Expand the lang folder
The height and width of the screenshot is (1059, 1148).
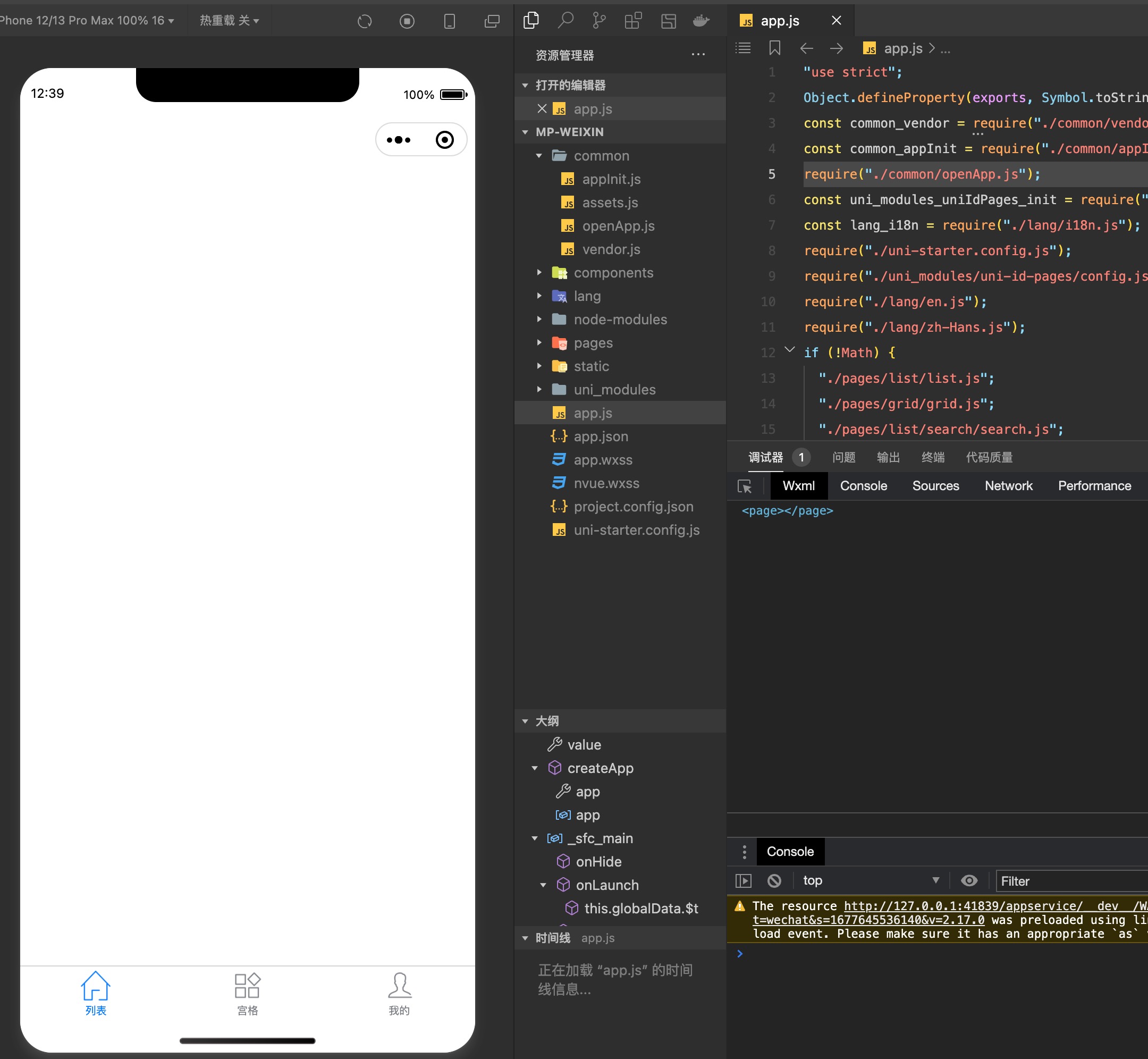538,296
